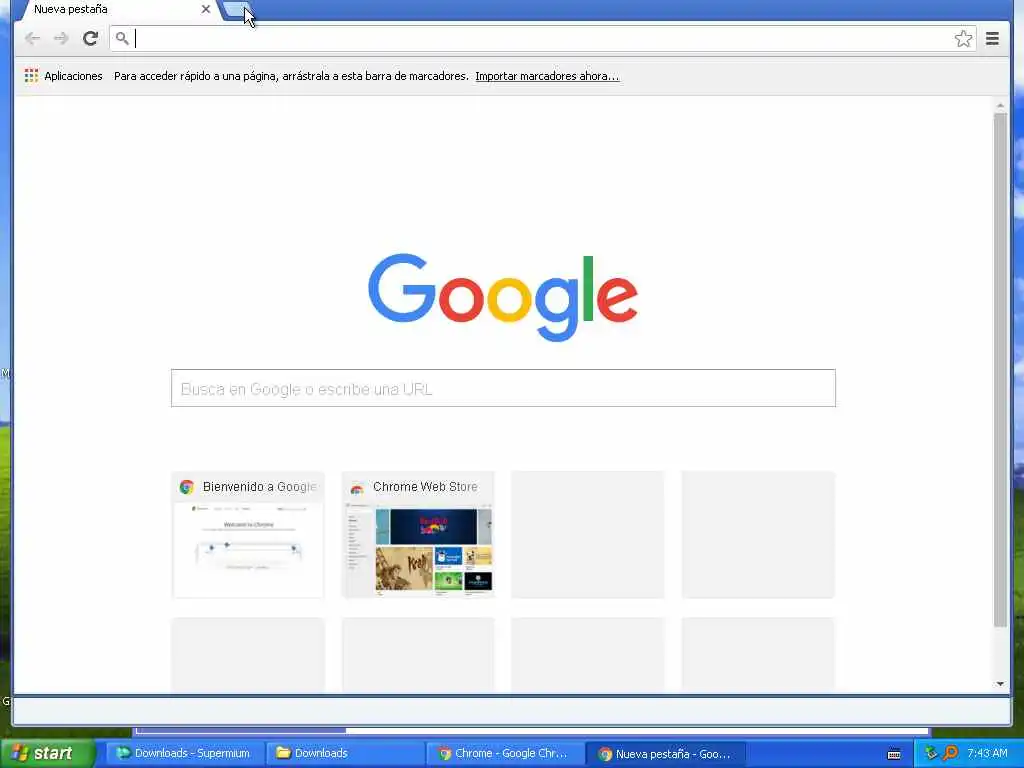The height and width of the screenshot is (768, 1024).
Task: Click the keyboard icon in taskbar
Action: point(894,754)
